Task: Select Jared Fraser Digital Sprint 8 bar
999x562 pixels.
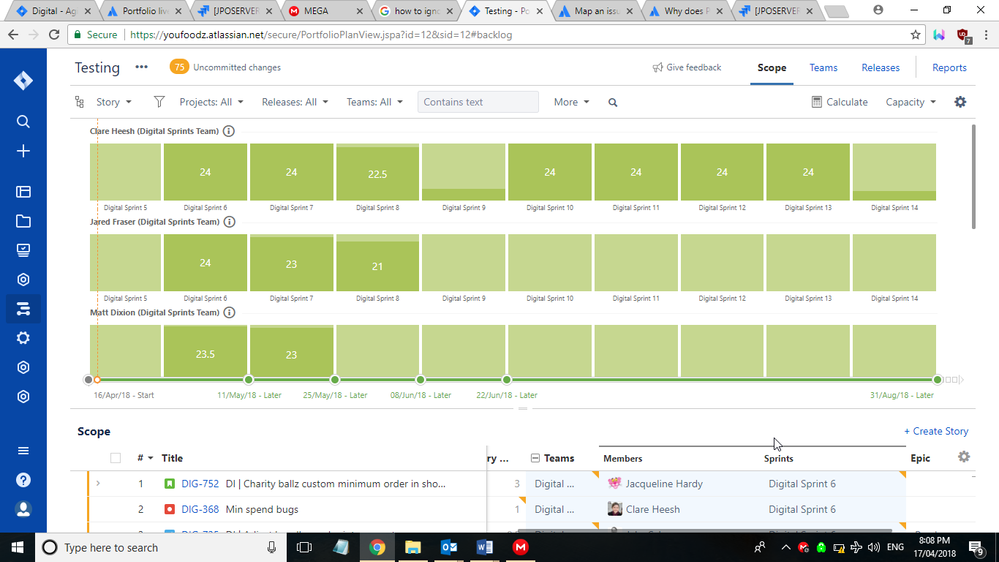Action: (378, 263)
